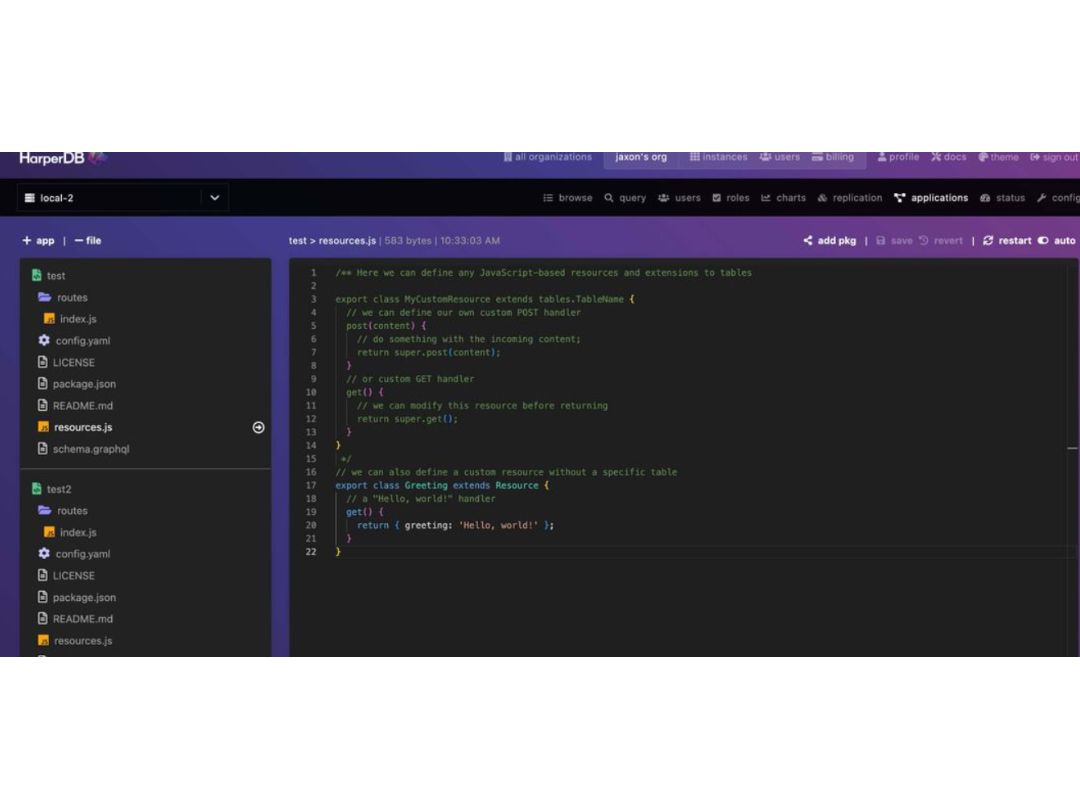This screenshot has width=1080, height=810.
Task: Open the charts section
Action: [x=783, y=198]
